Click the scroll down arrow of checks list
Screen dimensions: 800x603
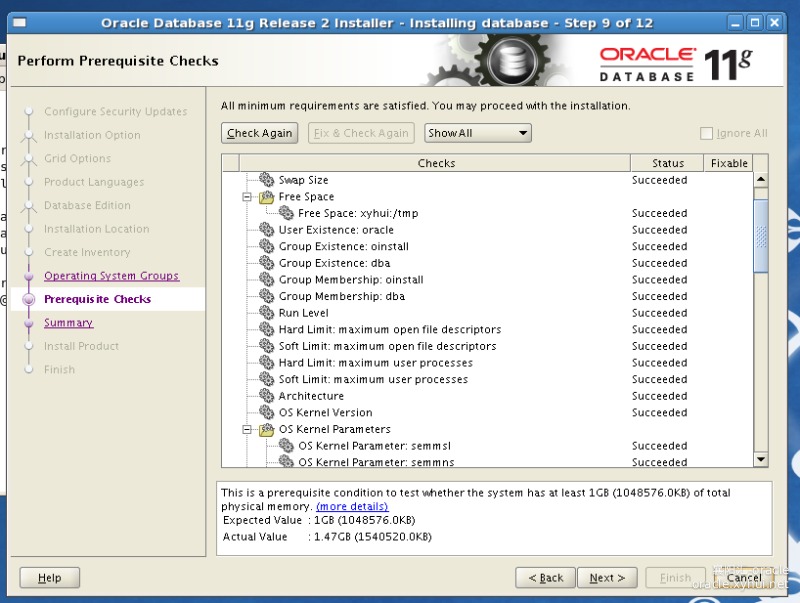pyautogui.click(x=761, y=460)
